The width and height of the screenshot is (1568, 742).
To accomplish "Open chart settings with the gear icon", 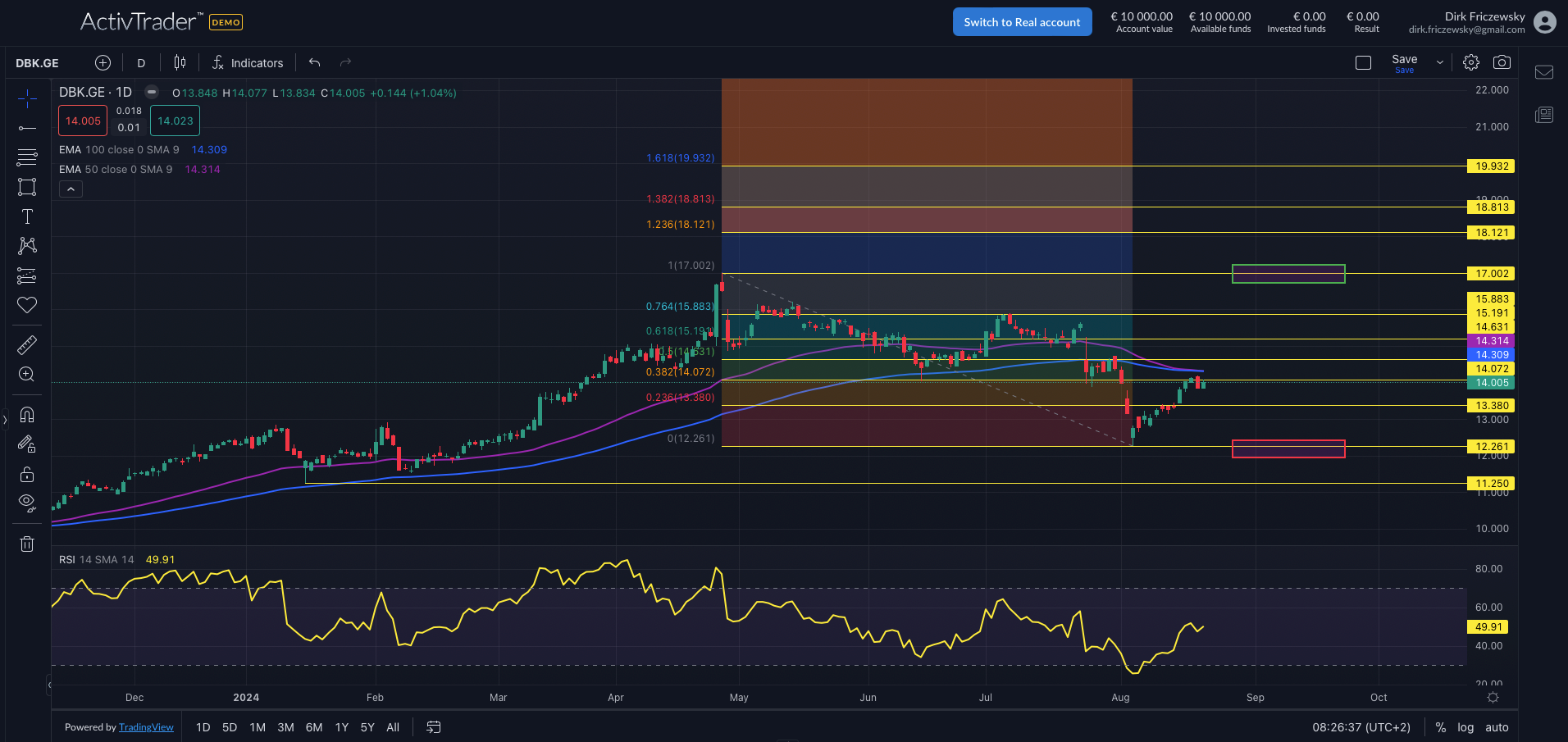I will click(x=1470, y=61).
